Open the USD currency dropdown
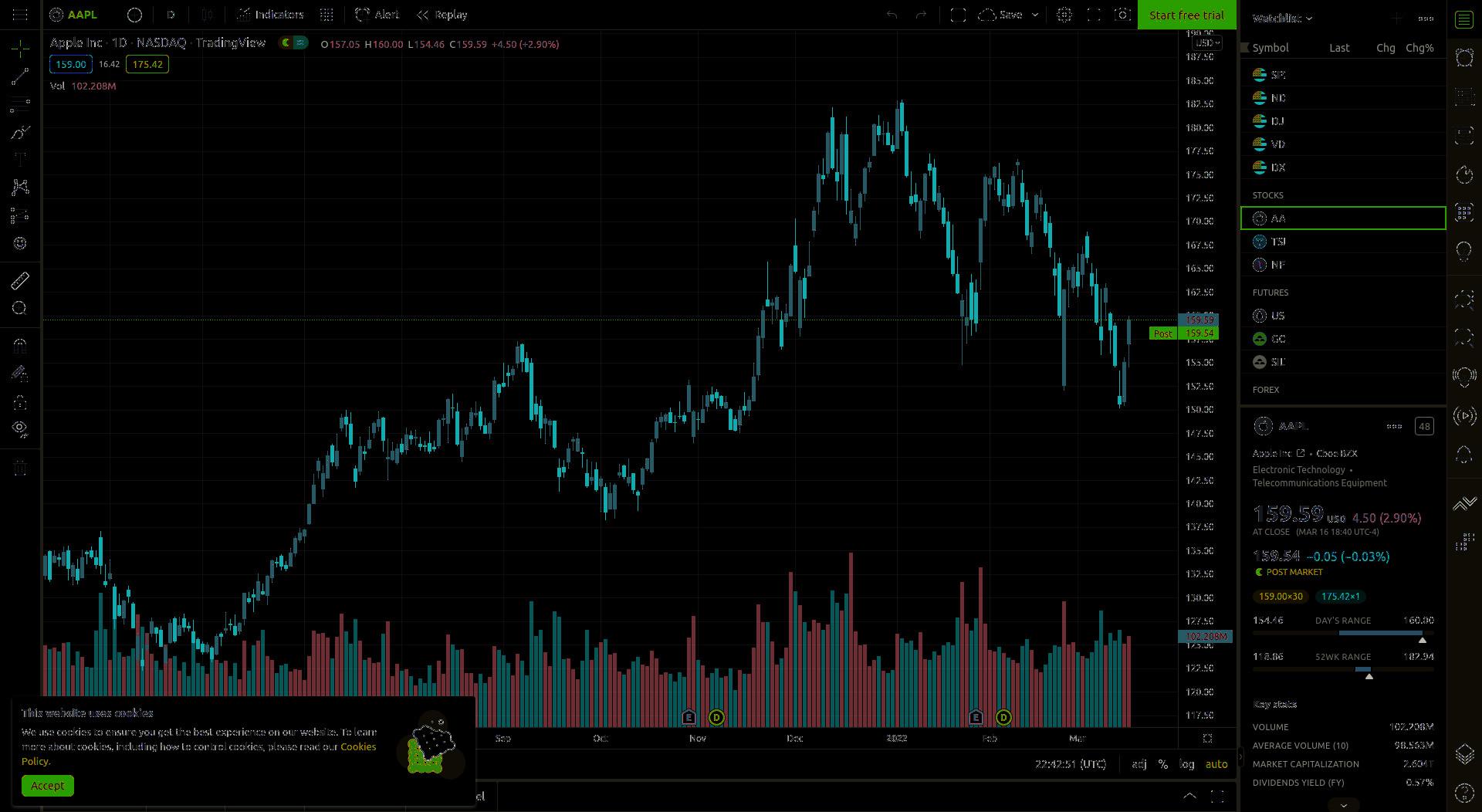 tap(1208, 42)
